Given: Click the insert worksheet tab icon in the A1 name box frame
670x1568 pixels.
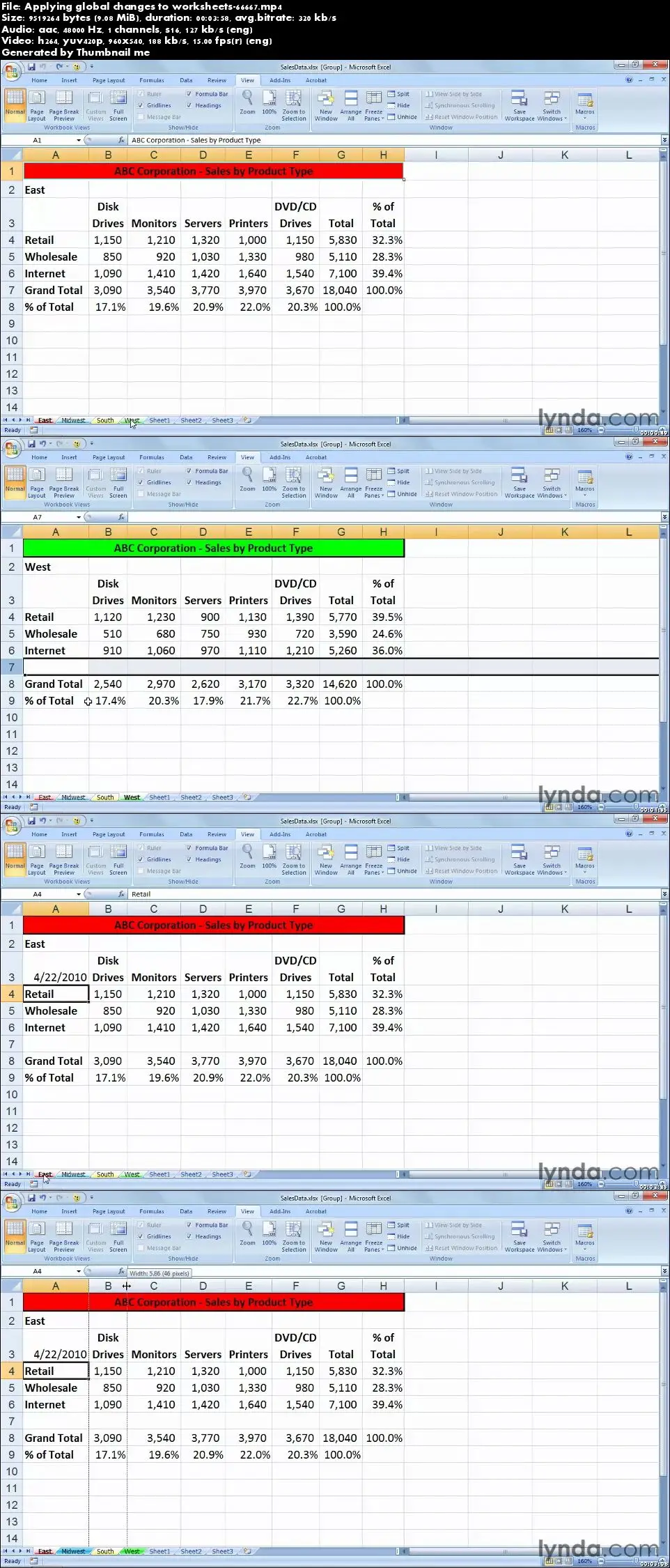Looking at the screenshot, I should click(247, 420).
